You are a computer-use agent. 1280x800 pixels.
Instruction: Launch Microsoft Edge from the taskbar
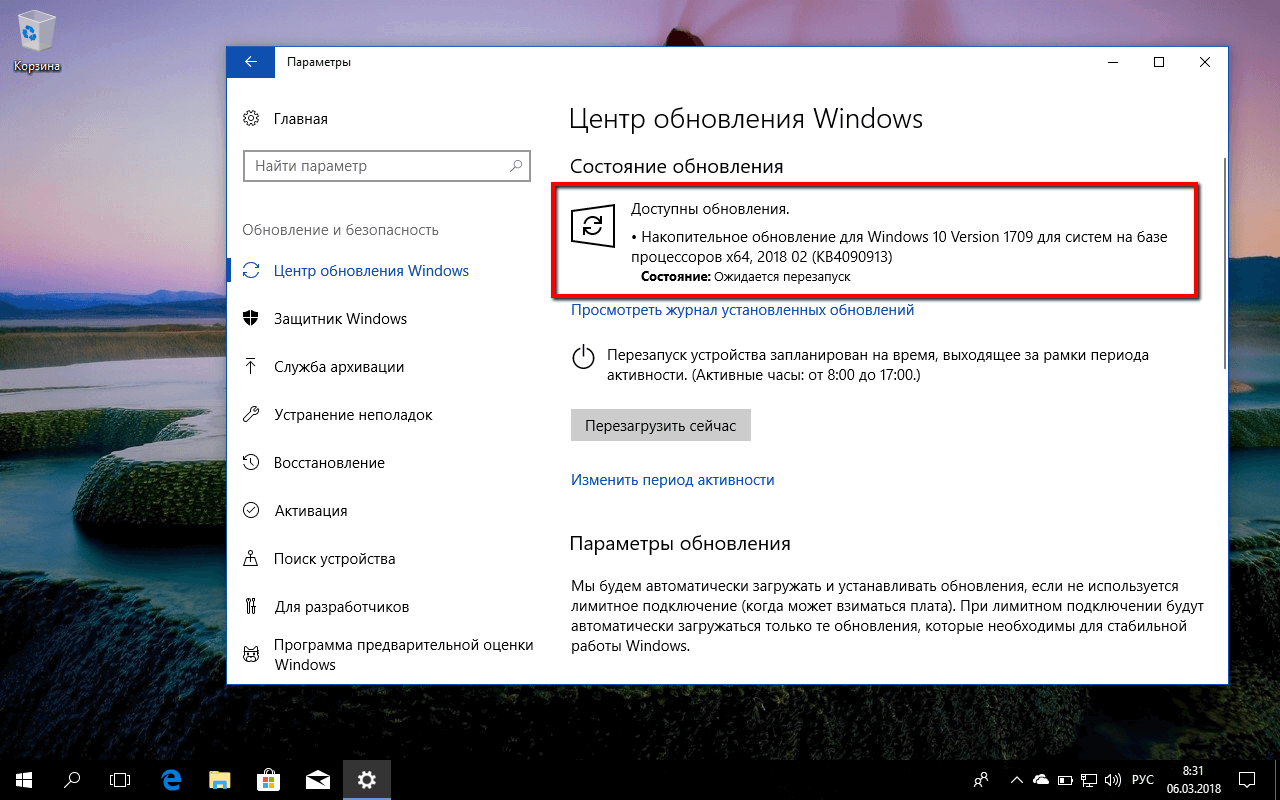click(x=170, y=779)
